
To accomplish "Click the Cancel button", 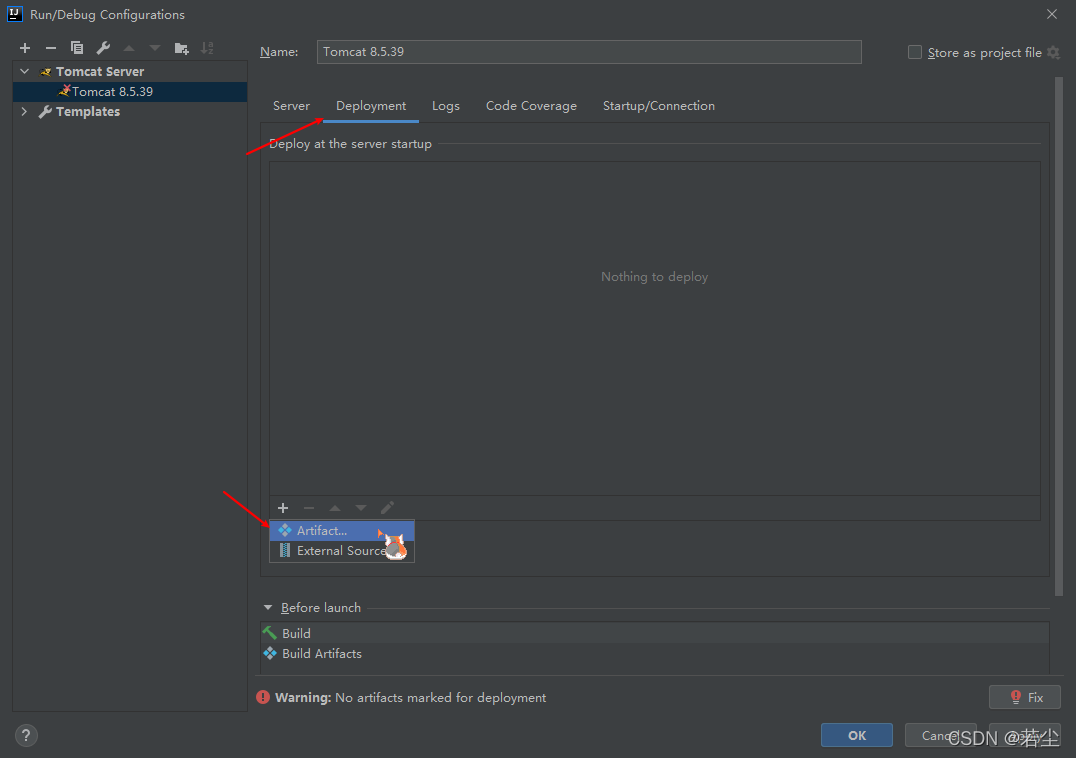I will [940, 735].
